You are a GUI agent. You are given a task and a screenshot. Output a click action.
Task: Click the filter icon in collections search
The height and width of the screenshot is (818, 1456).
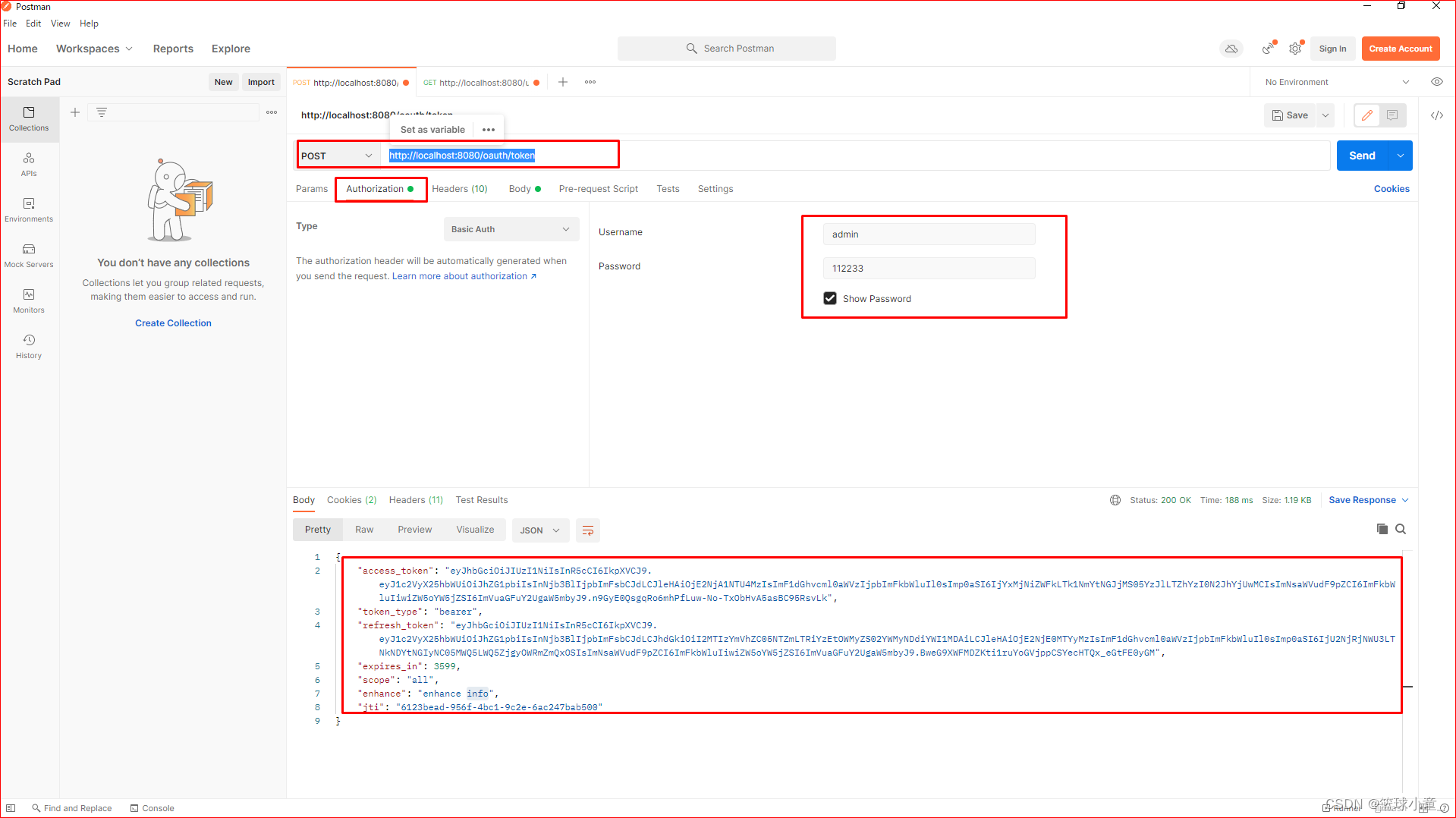click(102, 112)
